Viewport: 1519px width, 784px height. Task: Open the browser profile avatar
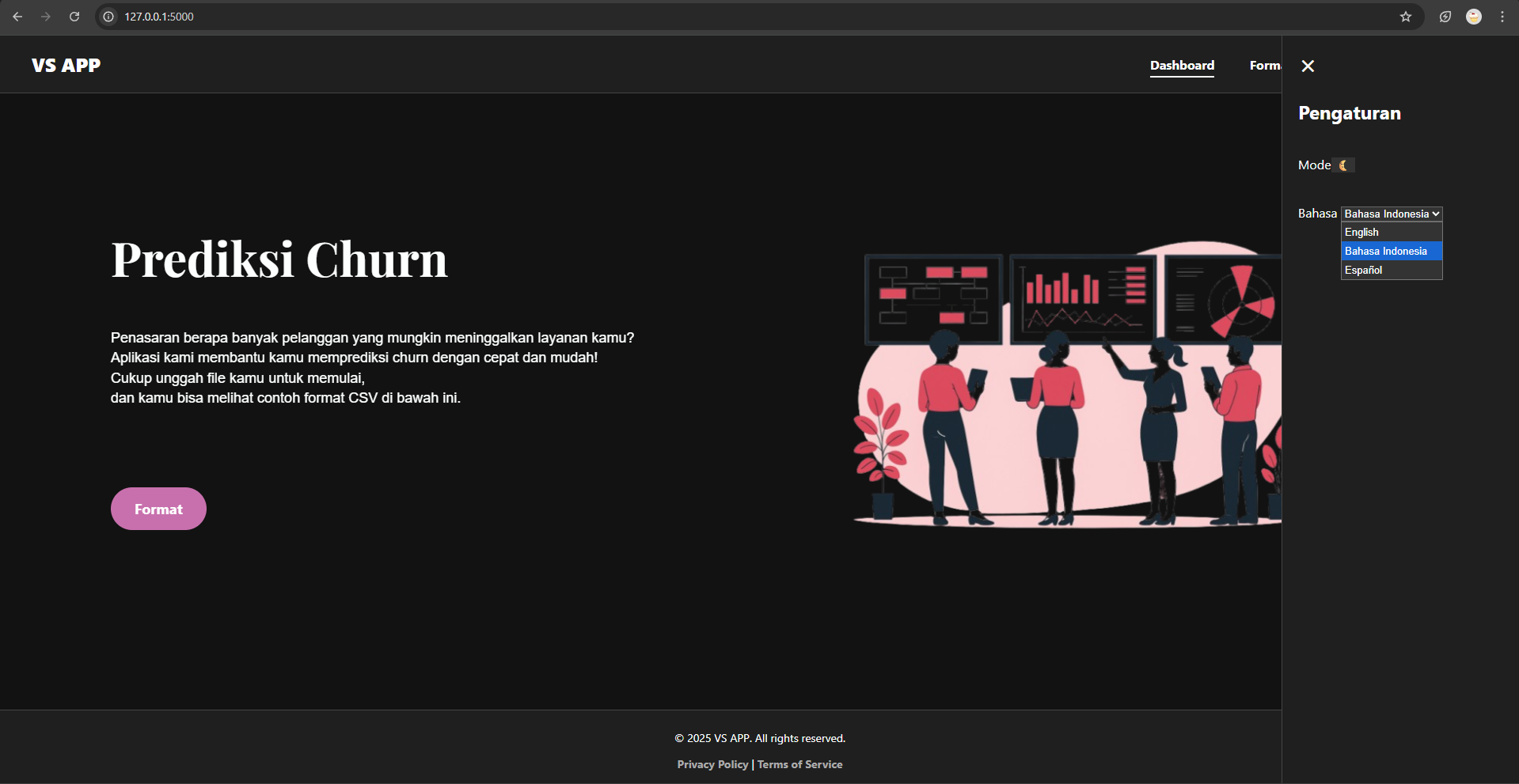pos(1473,17)
